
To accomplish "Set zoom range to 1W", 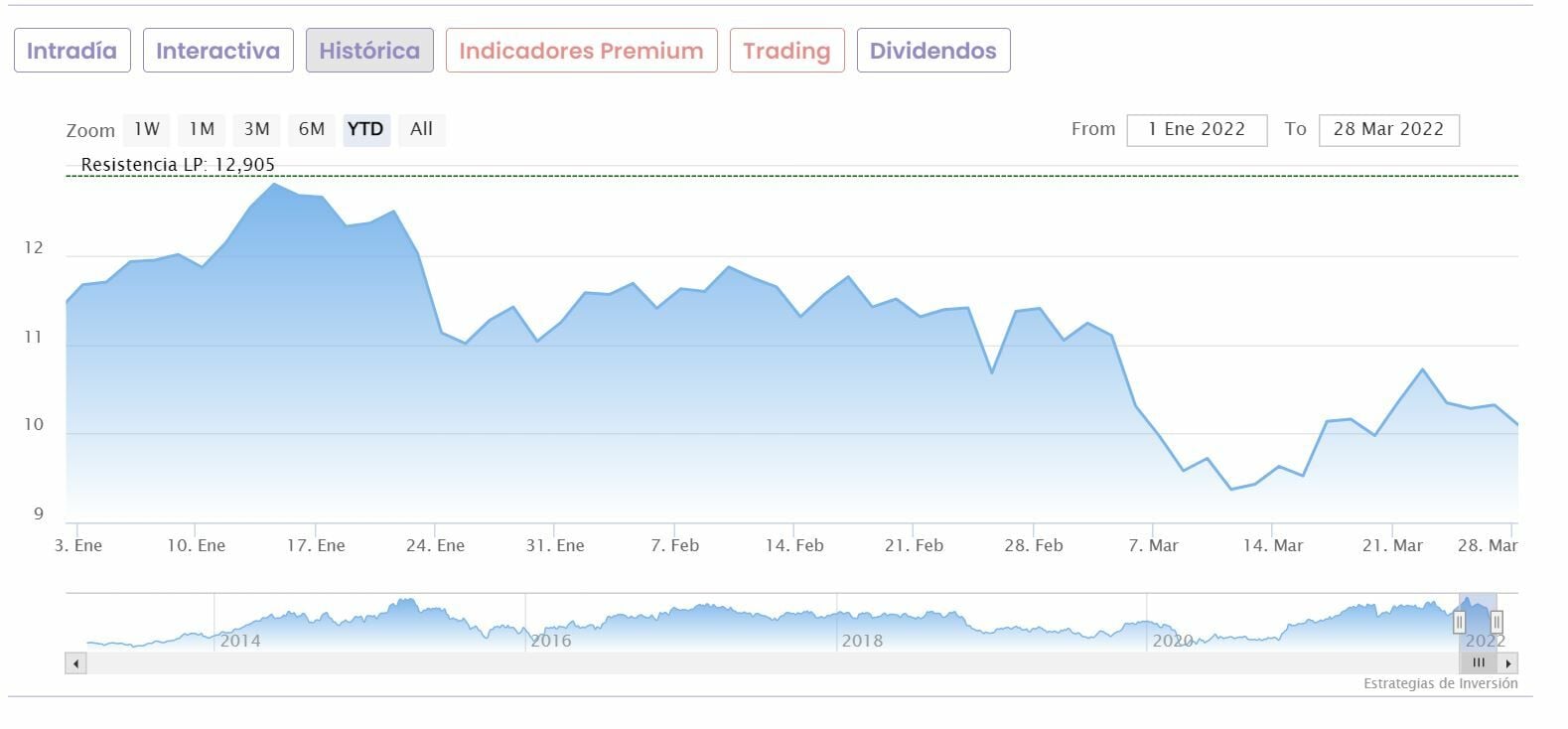I will [x=147, y=129].
